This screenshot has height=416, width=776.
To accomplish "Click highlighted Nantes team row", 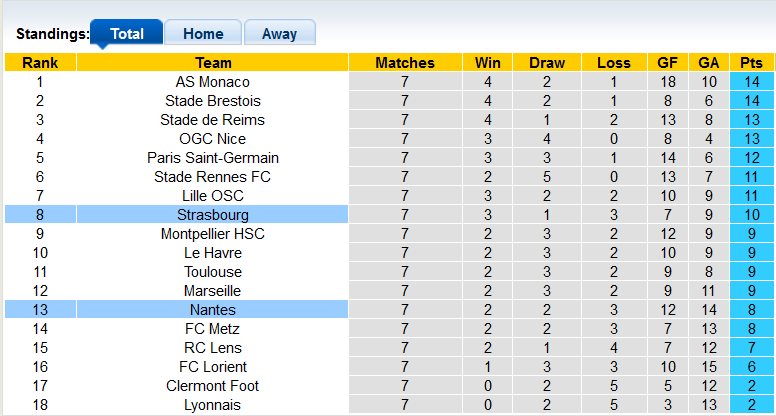I will coord(213,310).
